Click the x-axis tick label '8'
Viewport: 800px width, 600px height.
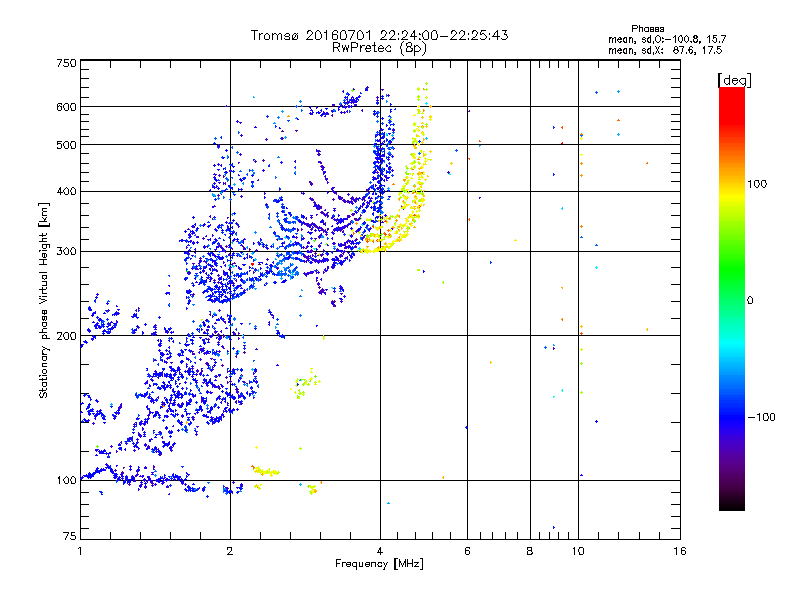(x=530, y=551)
